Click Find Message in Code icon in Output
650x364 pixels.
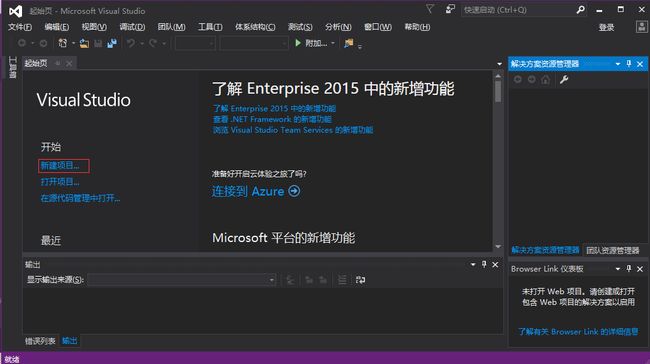(x=290, y=280)
